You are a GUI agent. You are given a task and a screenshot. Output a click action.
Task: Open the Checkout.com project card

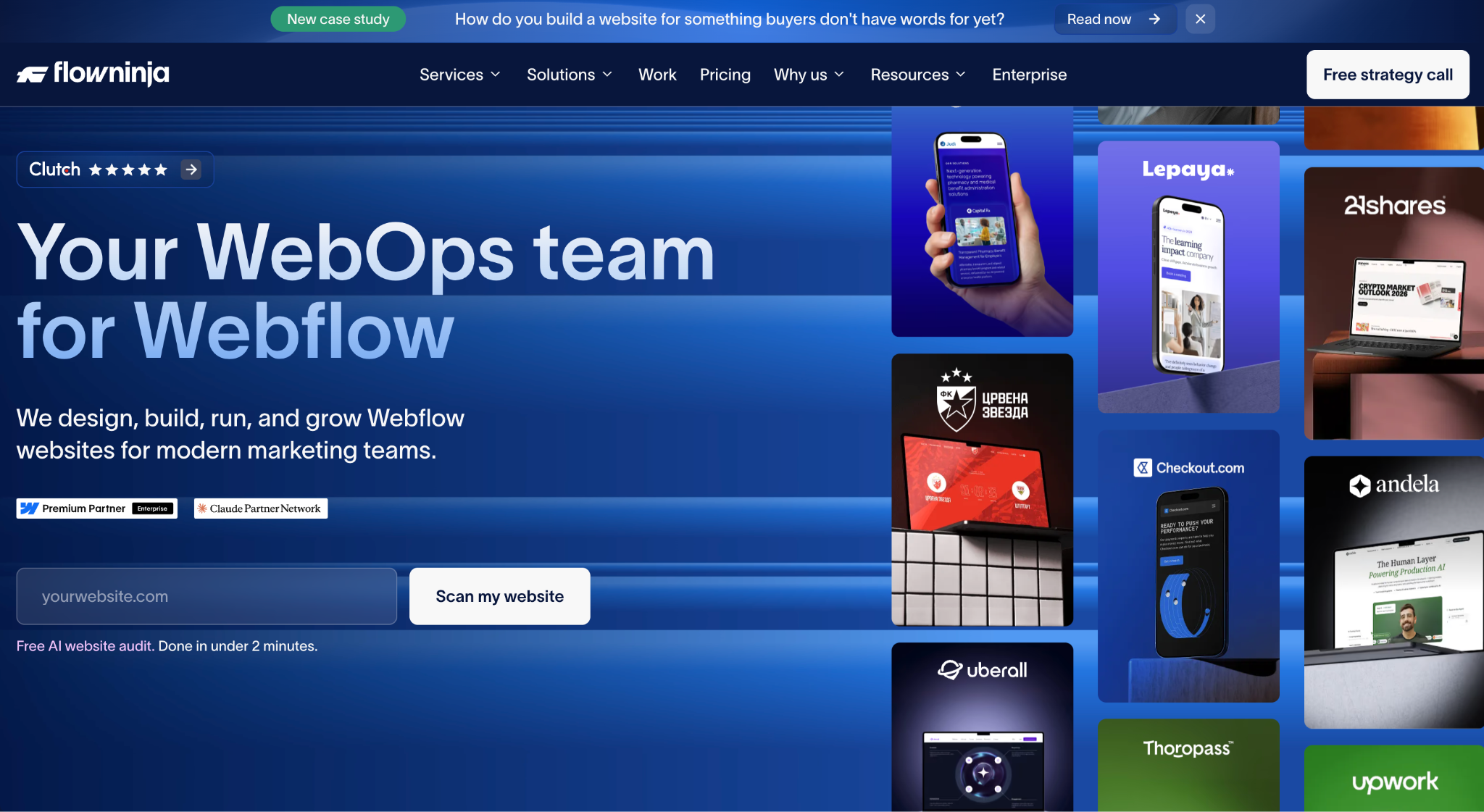point(1188,566)
